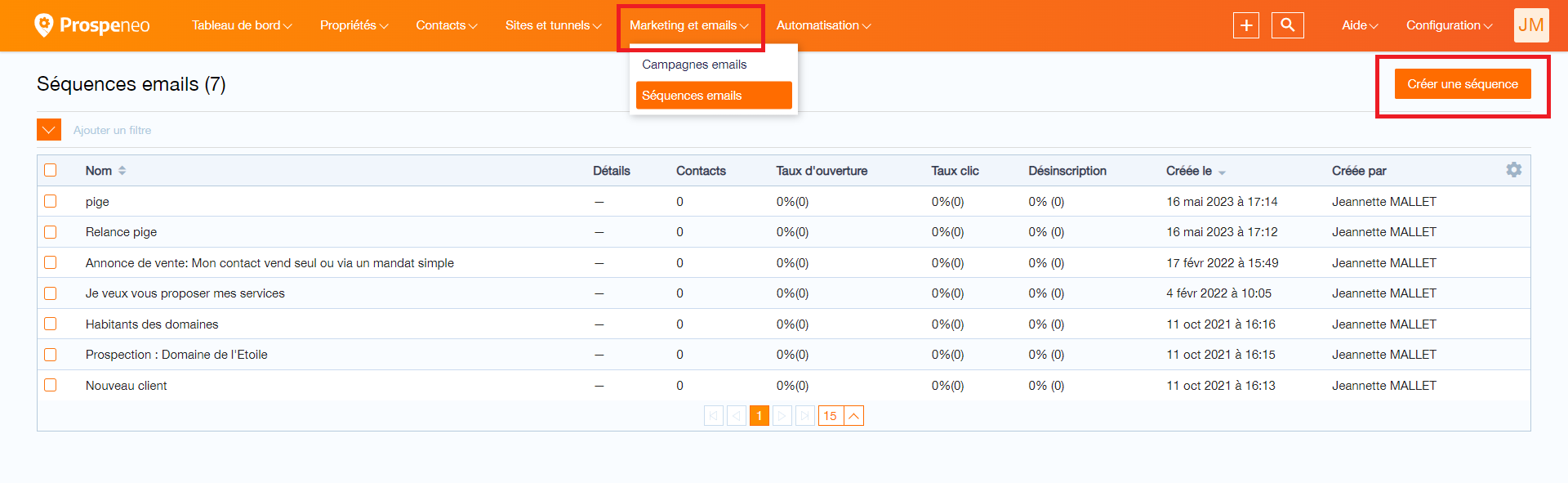The width and height of the screenshot is (1568, 483).
Task: Toggle Marketing et emails menu
Action: pos(689,25)
